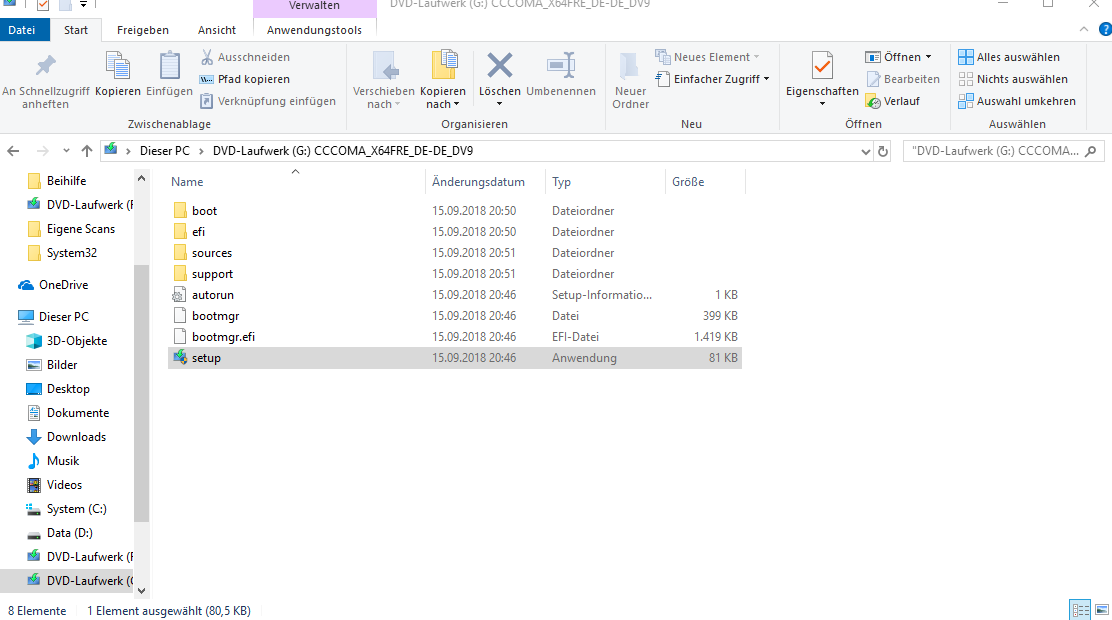This screenshot has height=620, width=1112.
Task: Click Nichts auswählen
Action: pos(1013,79)
